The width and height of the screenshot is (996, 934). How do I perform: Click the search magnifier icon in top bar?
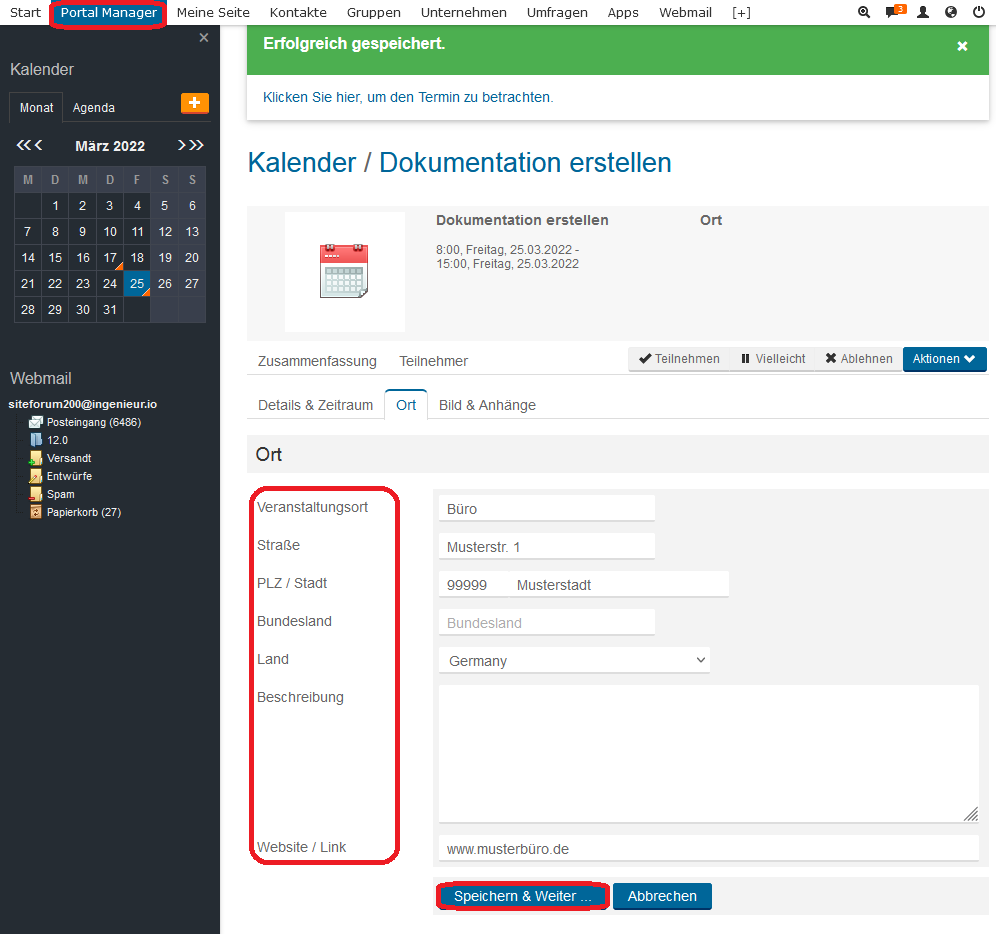pos(864,13)
